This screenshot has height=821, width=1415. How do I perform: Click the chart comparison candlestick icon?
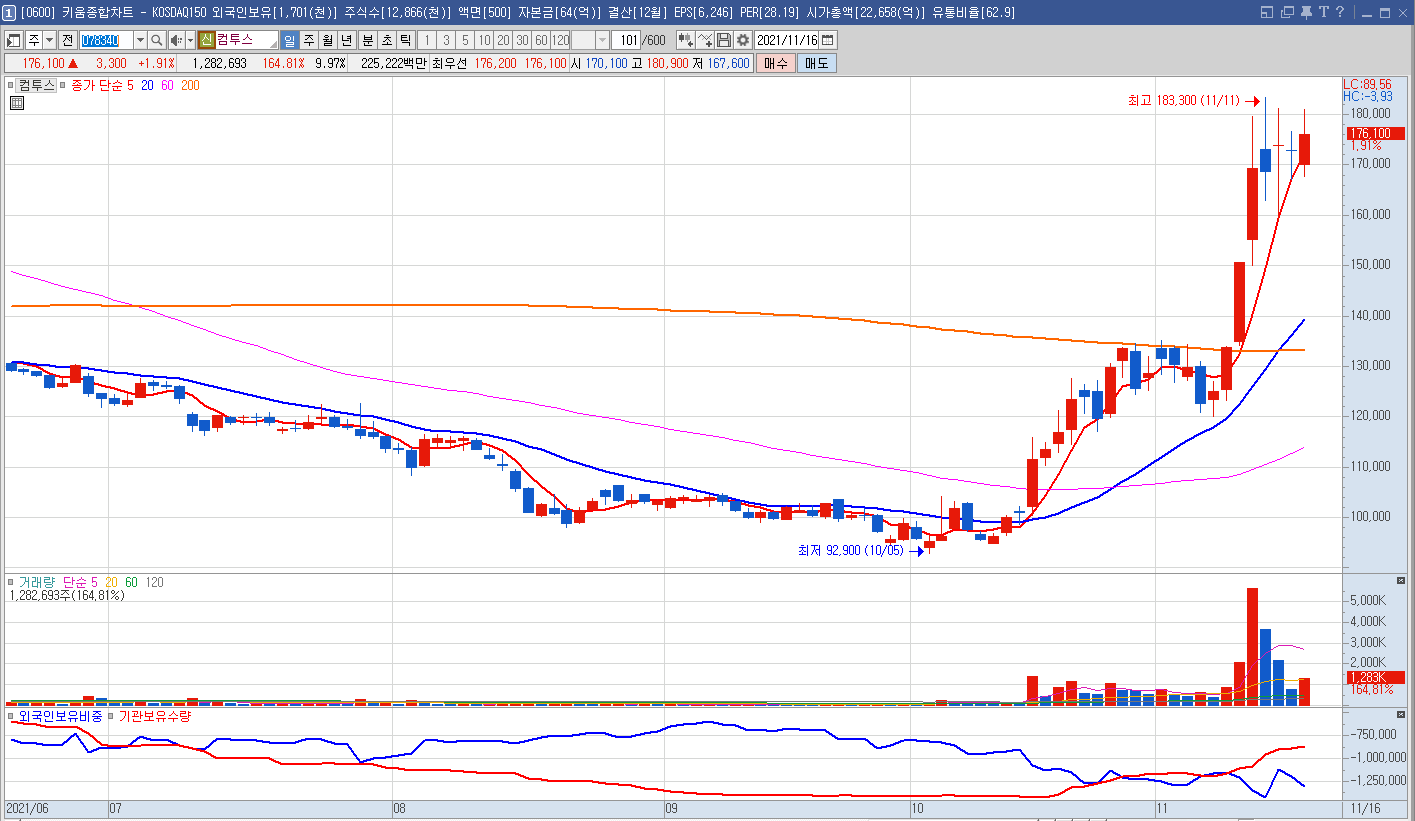[x=685, y=40]
